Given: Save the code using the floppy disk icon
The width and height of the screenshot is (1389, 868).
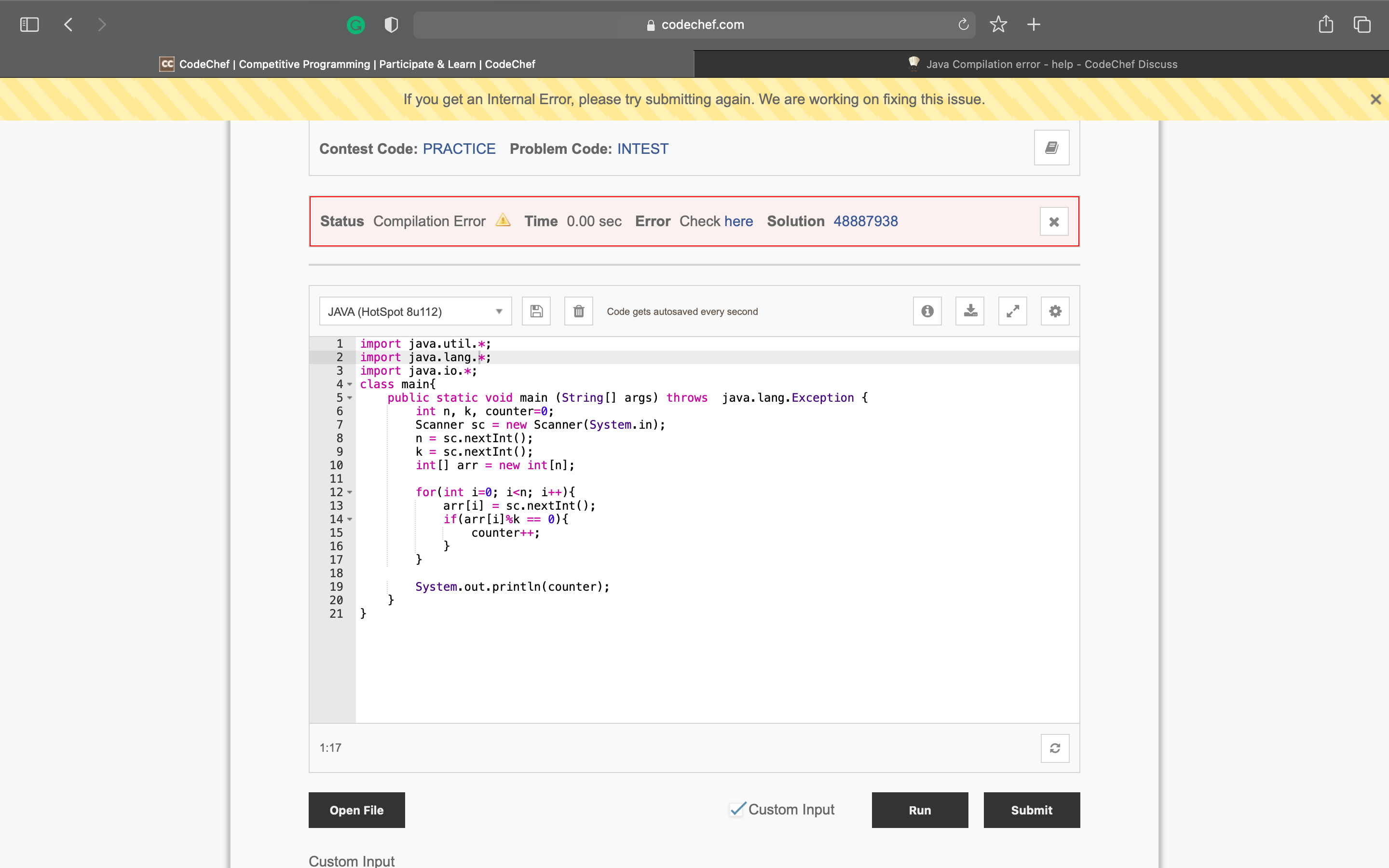Looking at the screenshot, I should point(535,311).
